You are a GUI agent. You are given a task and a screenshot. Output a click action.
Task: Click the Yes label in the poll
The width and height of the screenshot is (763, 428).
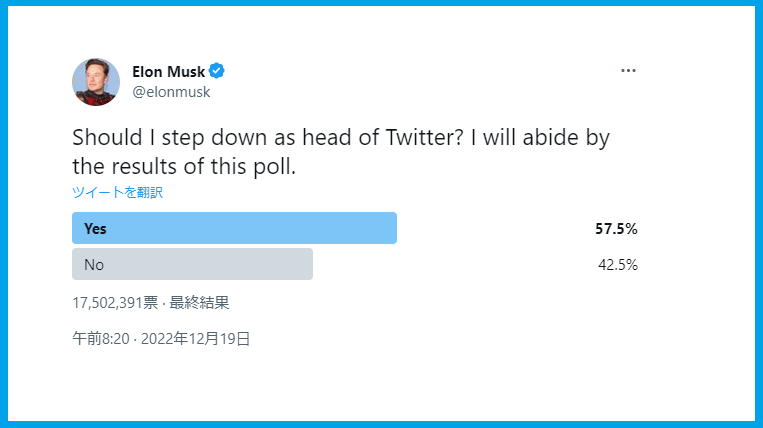95,229
